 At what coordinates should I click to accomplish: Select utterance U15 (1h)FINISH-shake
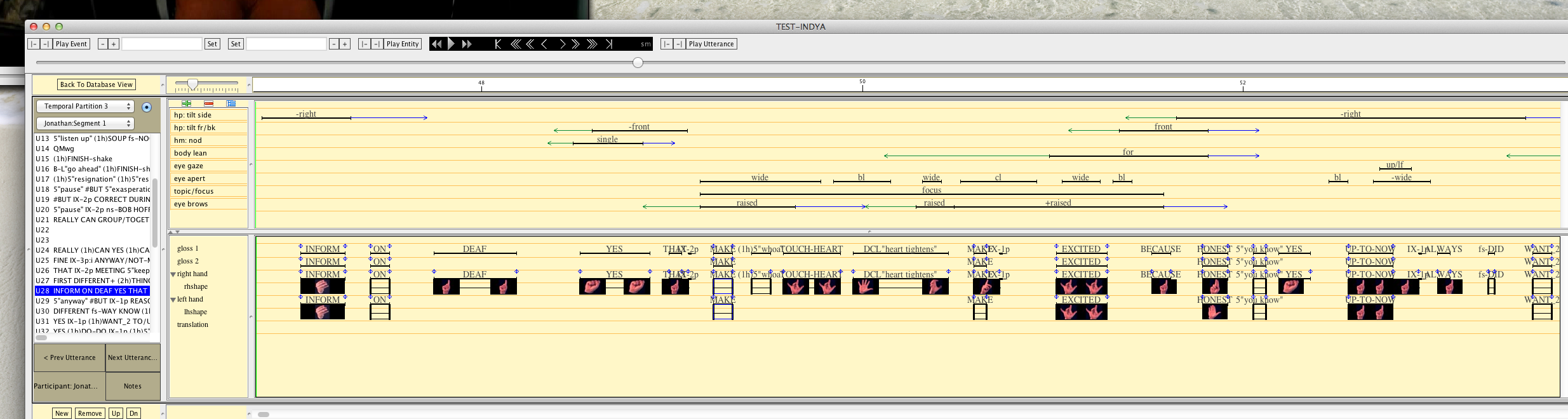(92, 159)
